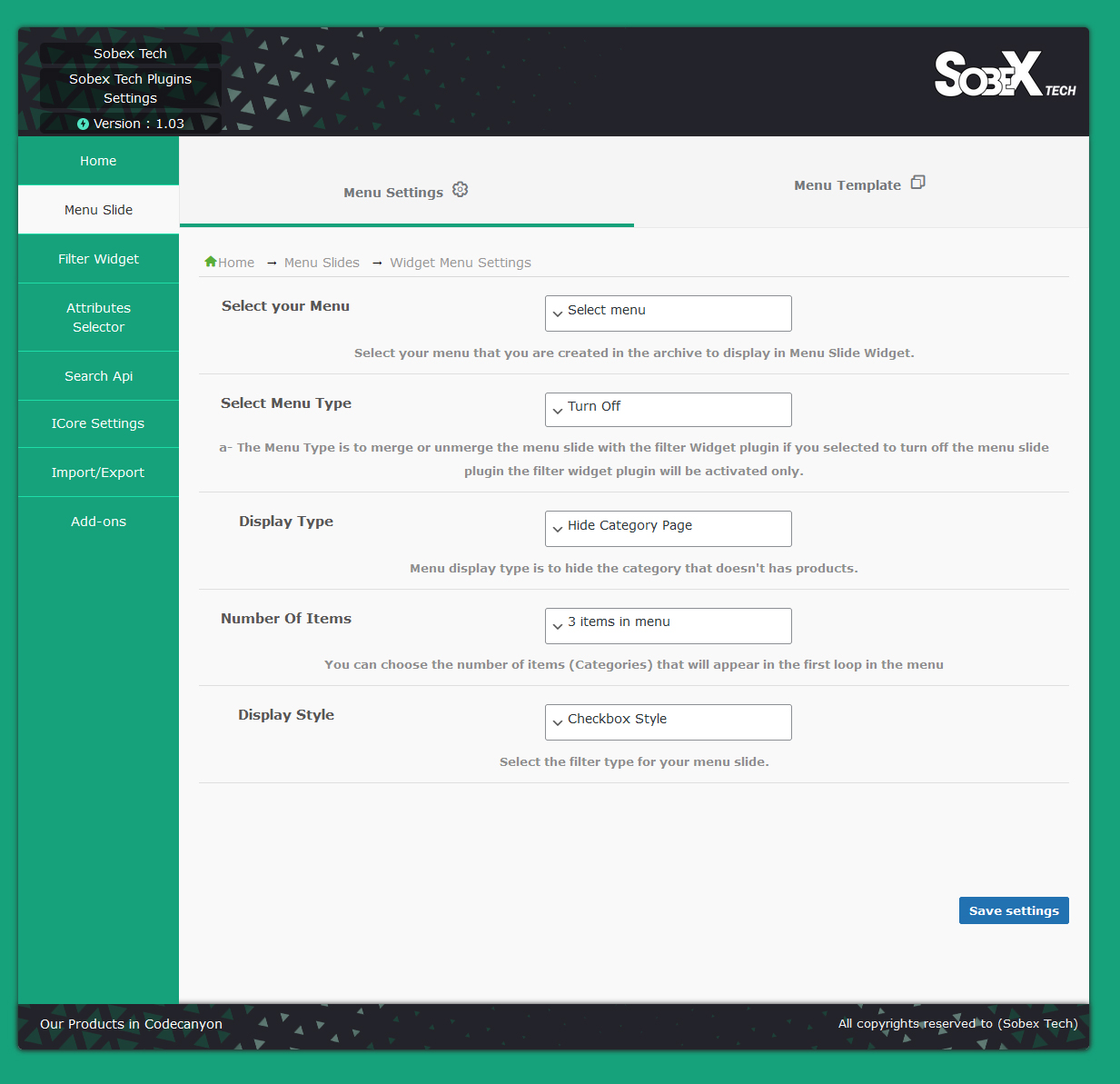This screenshot has width=1120, height=1084.
Task: Click the copy icon beside Menu Template
Action: click(918, 183)
